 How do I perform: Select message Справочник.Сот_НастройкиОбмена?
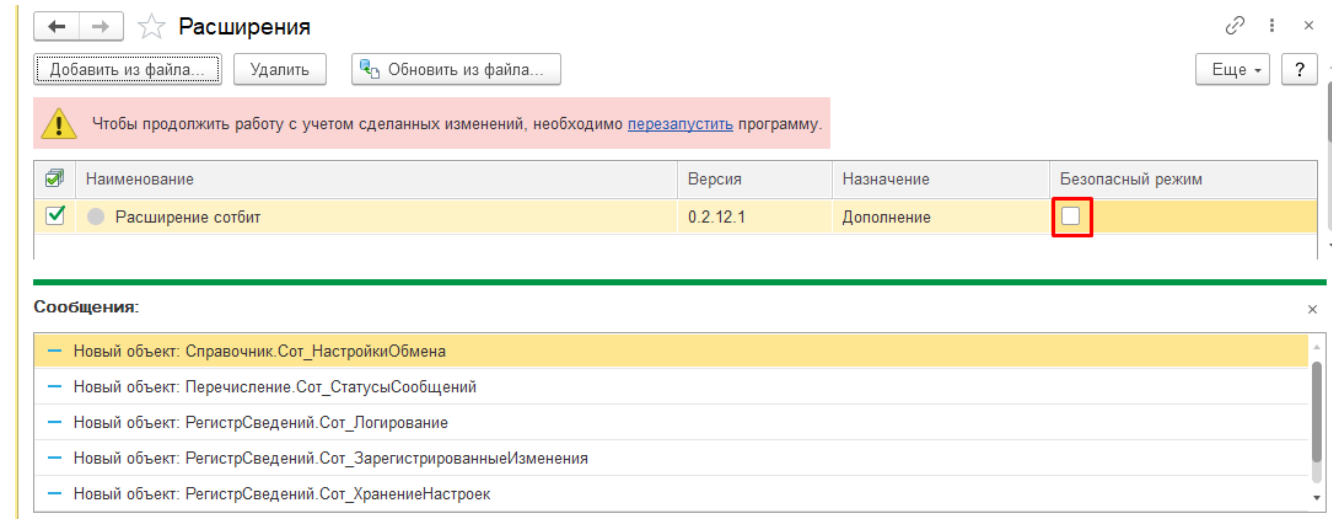671,351
